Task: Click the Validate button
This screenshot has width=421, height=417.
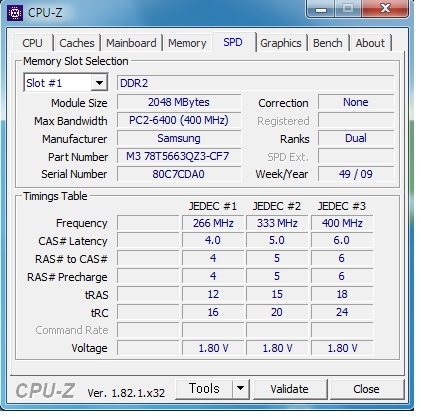Action: (289, 389)
